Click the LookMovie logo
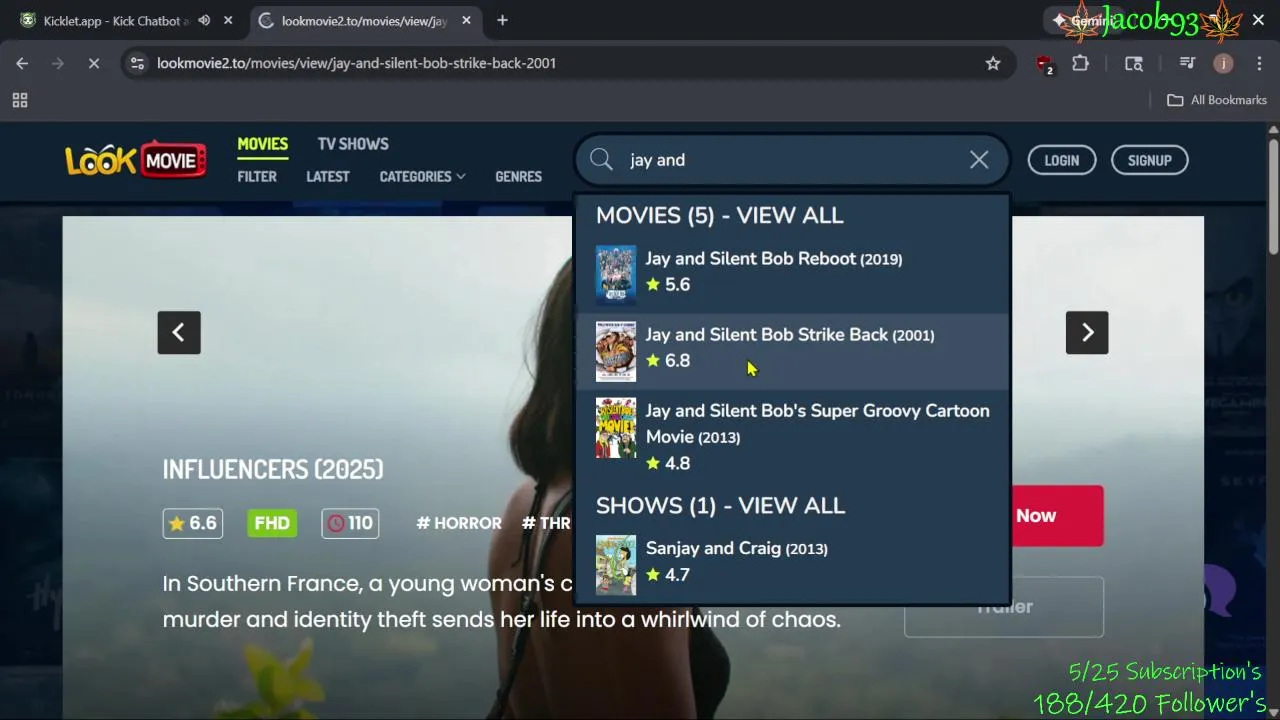This screenshot has width=1280, height=720. (136, 160)
